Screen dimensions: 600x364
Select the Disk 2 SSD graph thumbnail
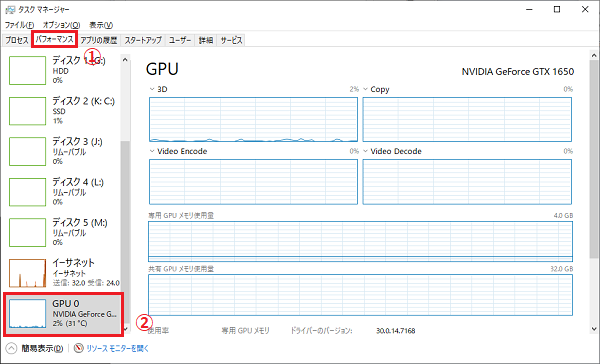point(27,111)
